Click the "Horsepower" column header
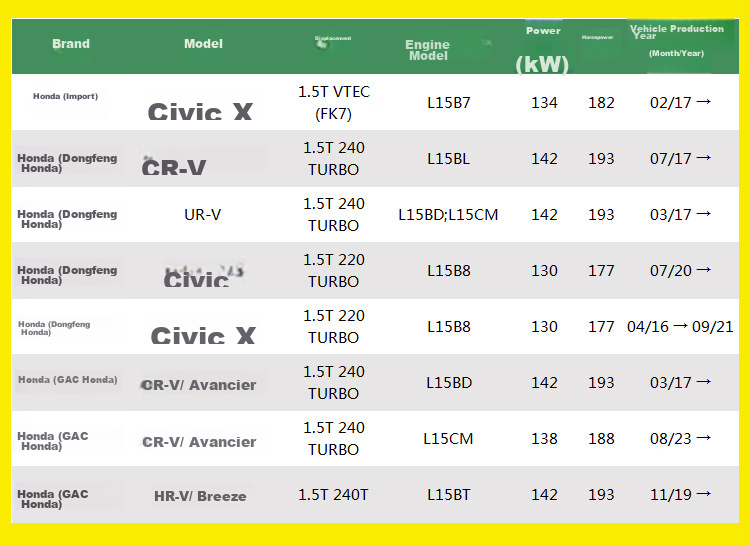Viewport: 750px width, 546px height. click(597, 37)
